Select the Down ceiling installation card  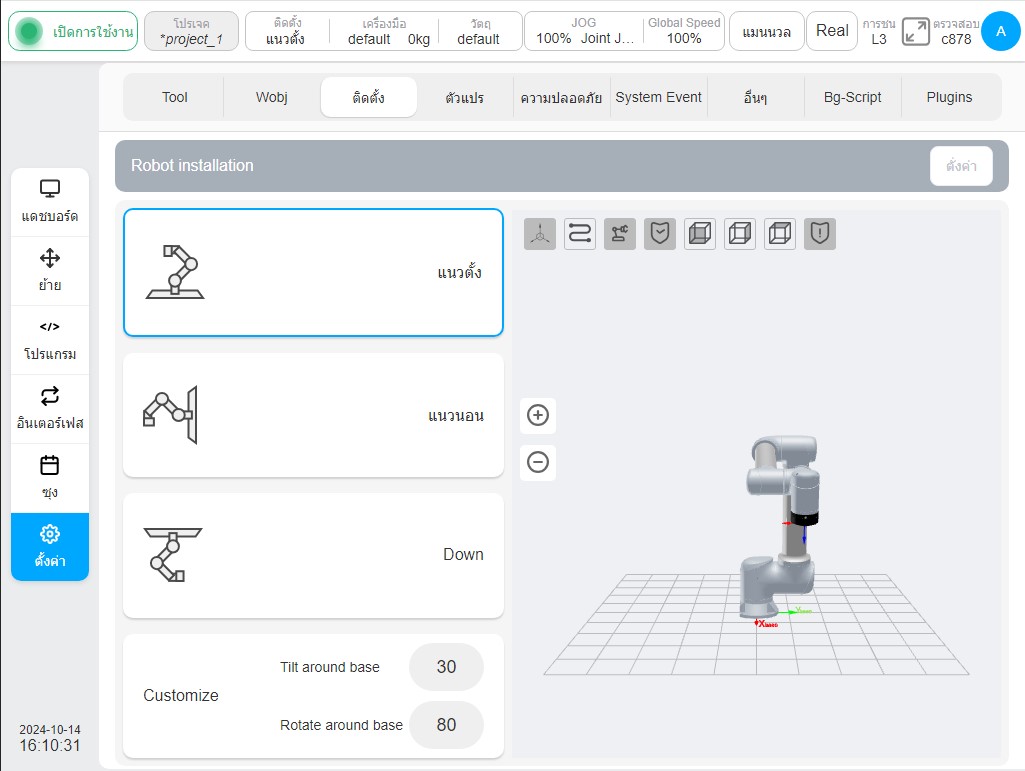click(x=313, y=555)
